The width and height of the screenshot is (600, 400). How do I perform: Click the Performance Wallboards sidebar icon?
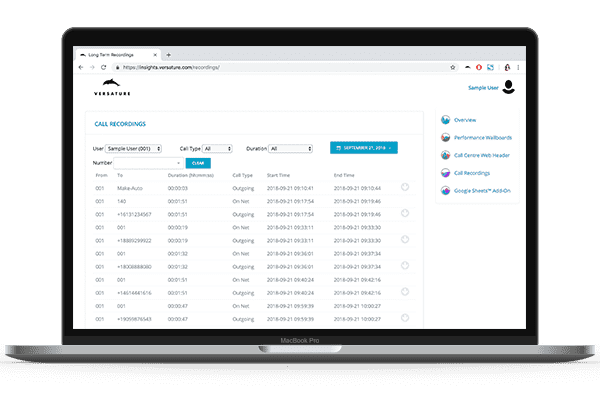tap(445, 138)
